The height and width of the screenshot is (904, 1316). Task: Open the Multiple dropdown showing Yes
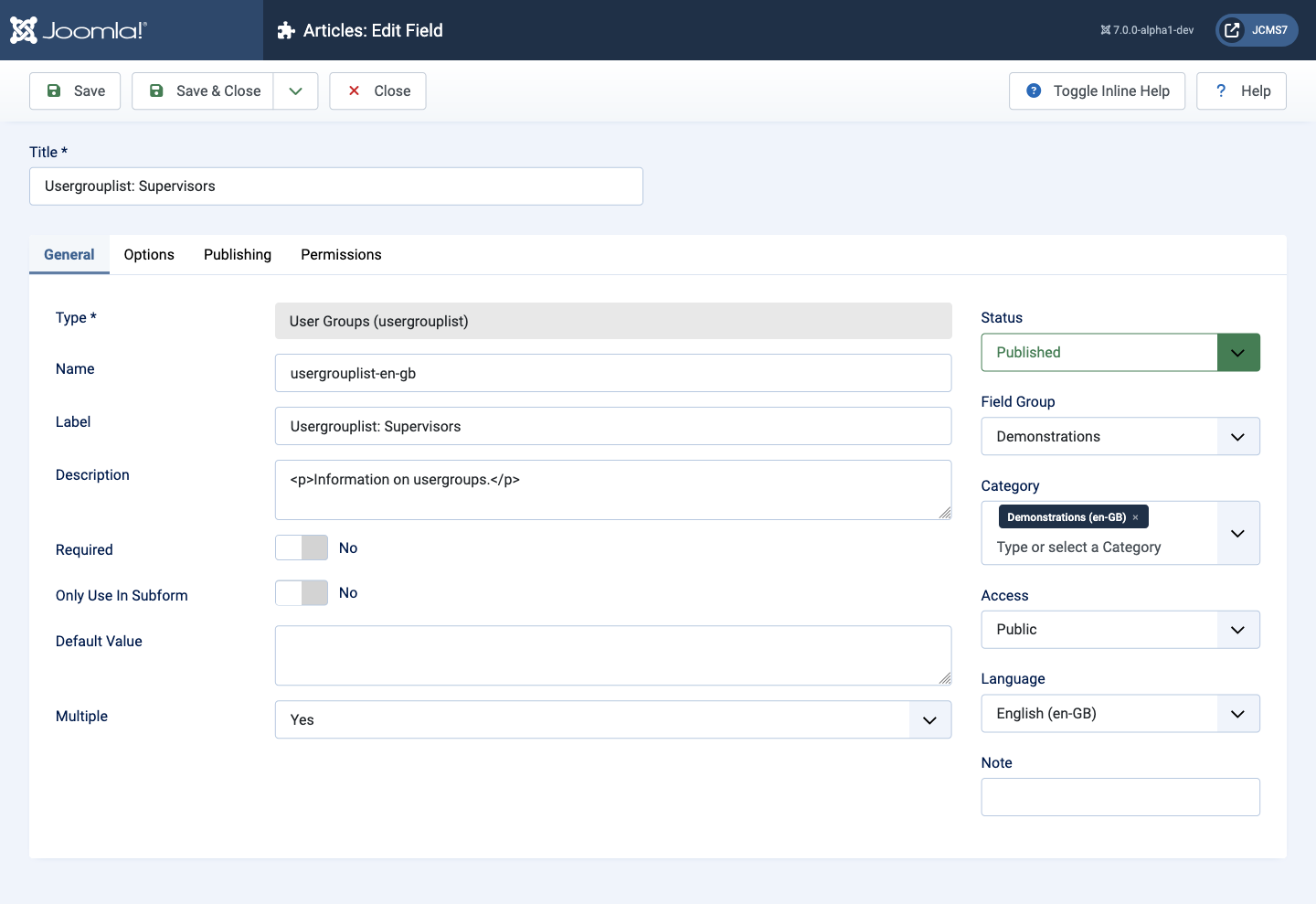point(613,719)
